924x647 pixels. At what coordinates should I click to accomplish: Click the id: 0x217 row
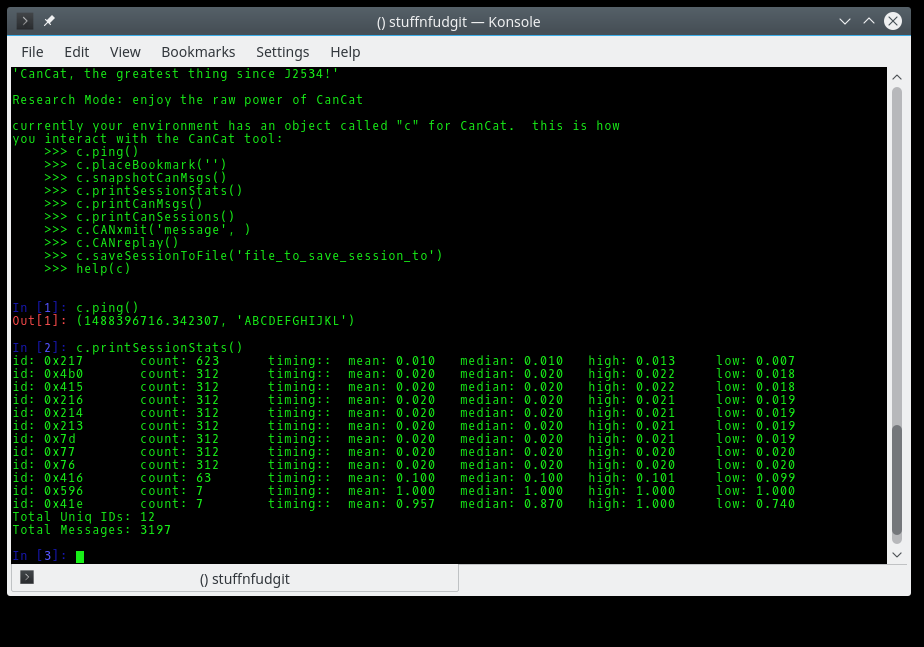click(x=404, y=361)
